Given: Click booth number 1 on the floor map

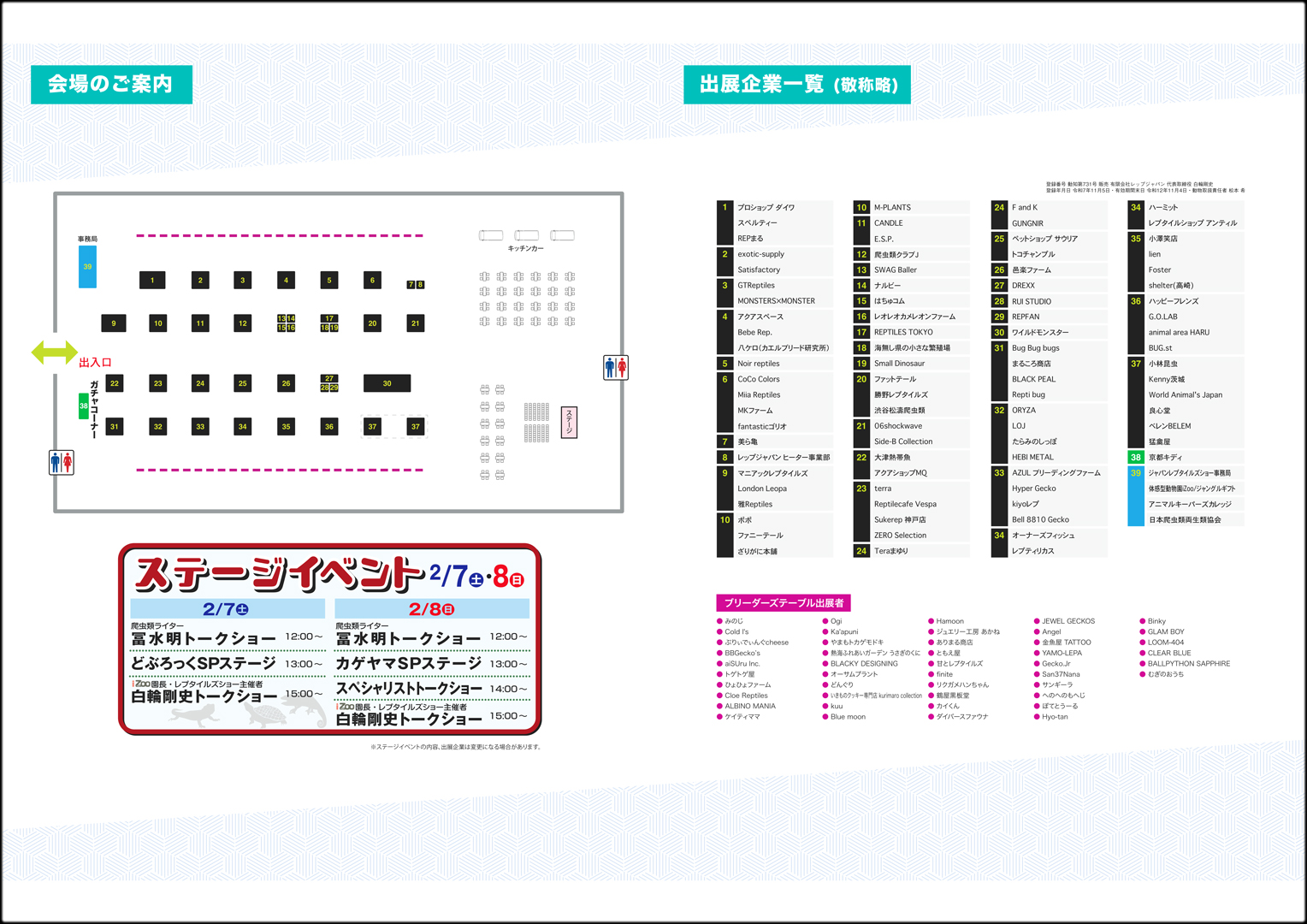Looking at the screenshot, I should (x=152, y=280).
